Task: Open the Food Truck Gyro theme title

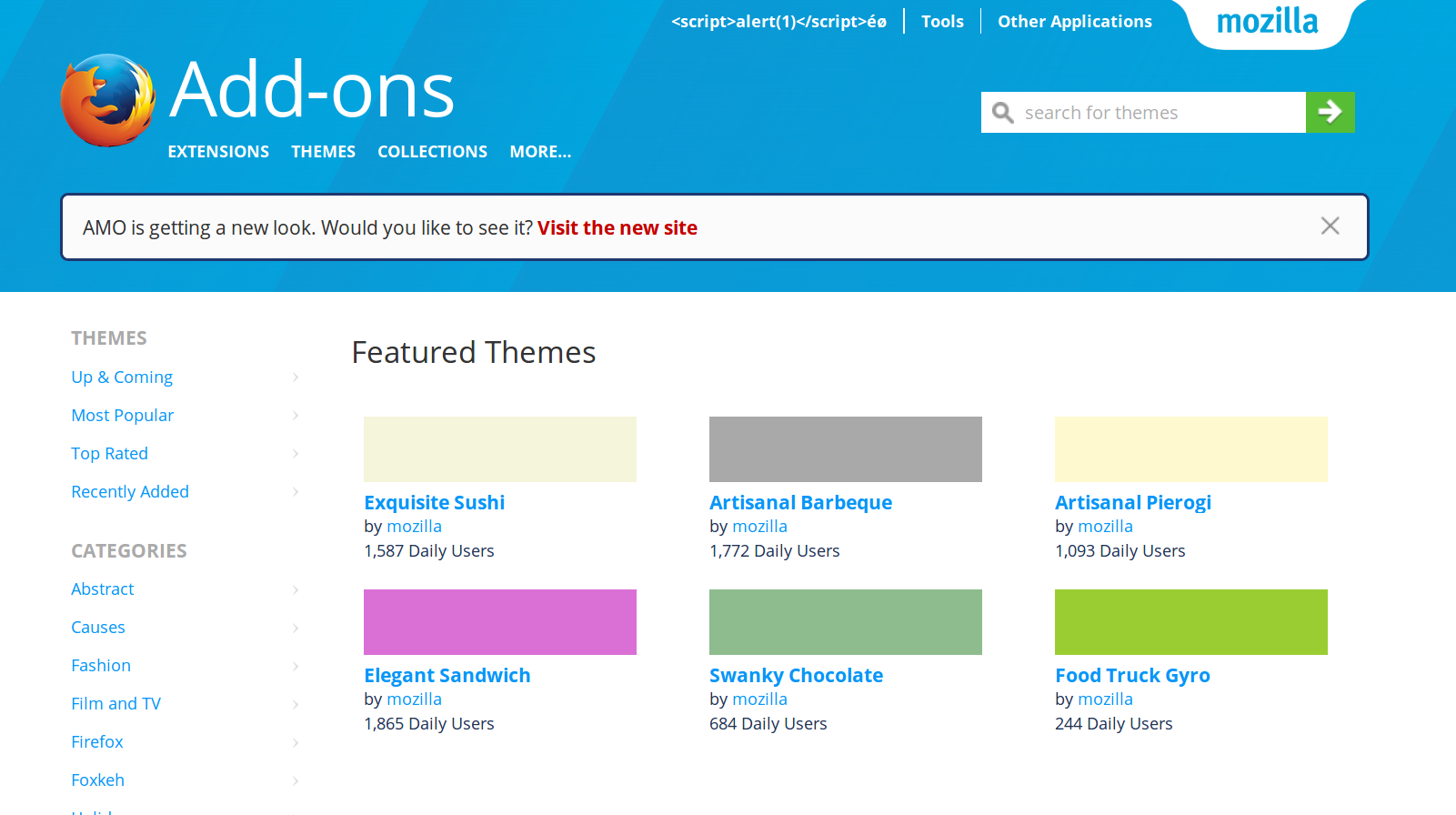Action: click(x=1132, y=676)
